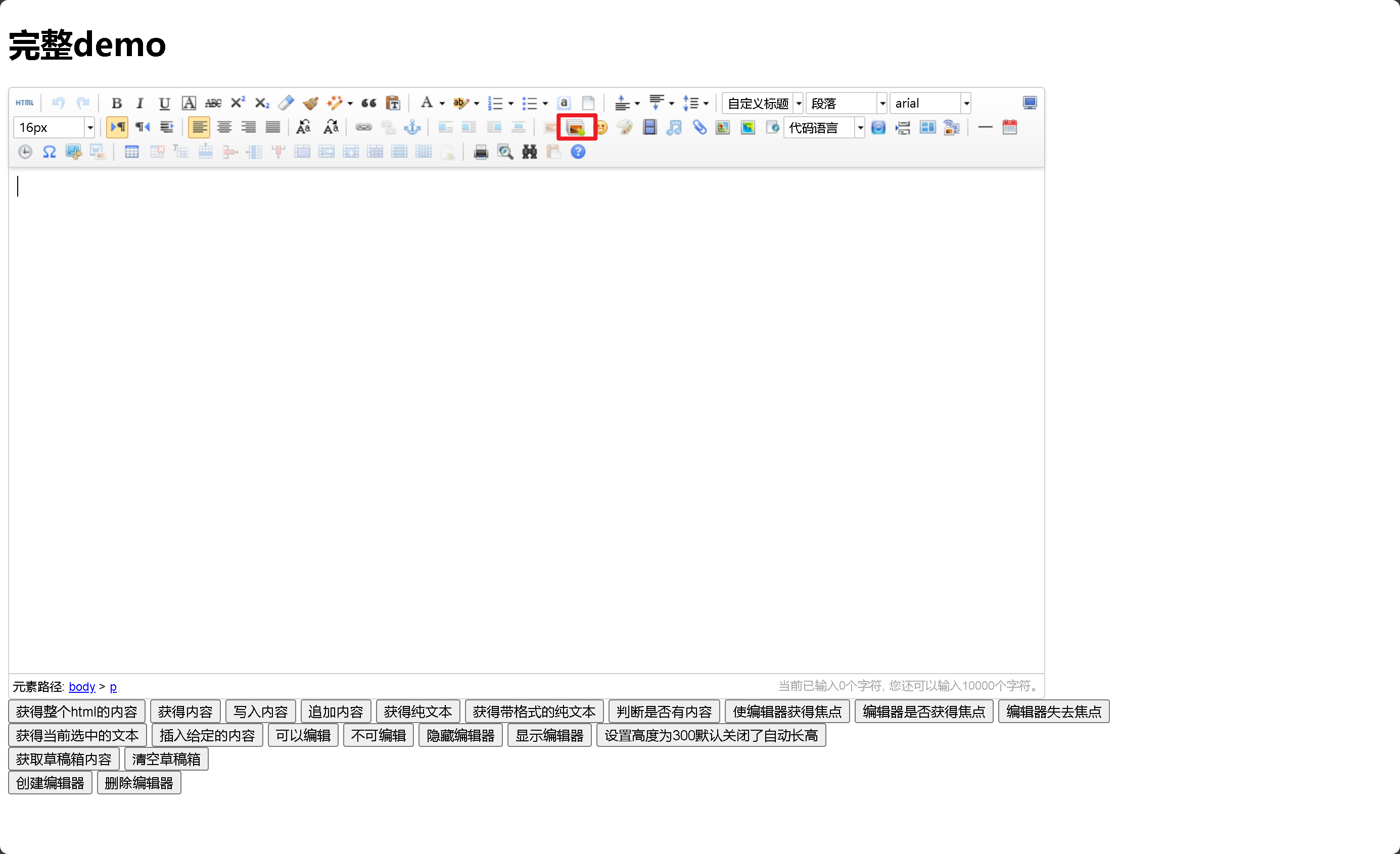Toggle left-to-right text direction button
Viewport: 1400px width, 854px height.
click(x=117, y=127)
